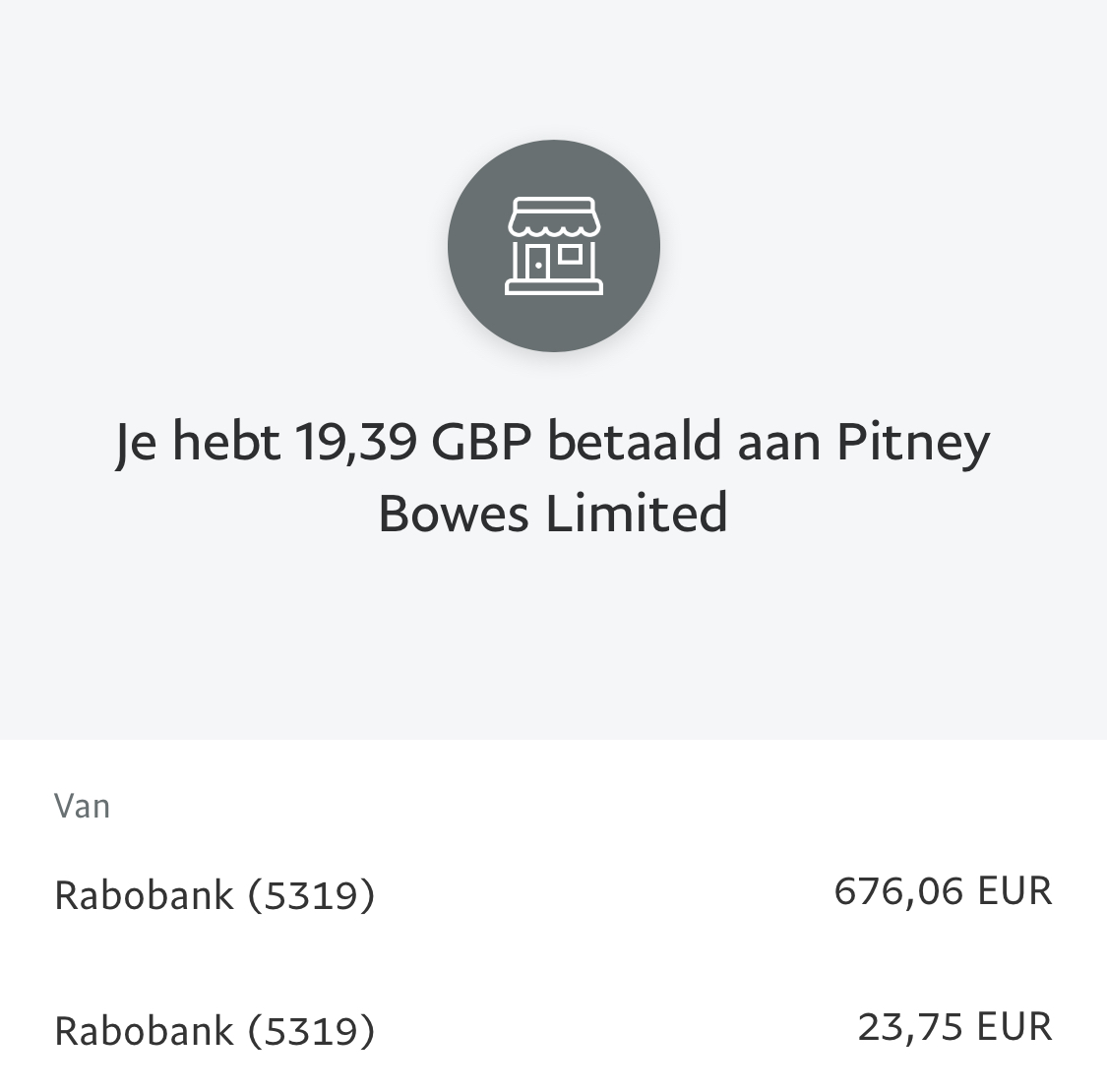Click the 'Pitney' merchant name text
The image size is (1107, 1092).
[x=913, y=444]
